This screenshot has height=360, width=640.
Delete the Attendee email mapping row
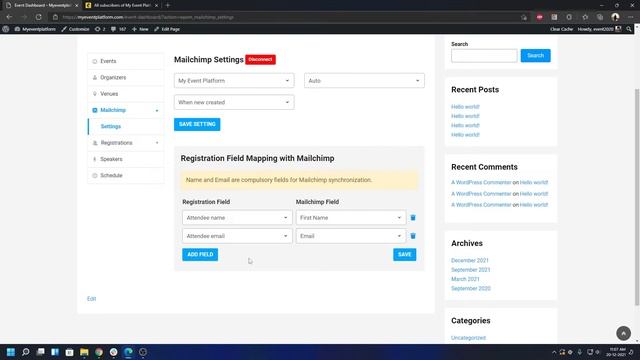(x=413, y=236)
